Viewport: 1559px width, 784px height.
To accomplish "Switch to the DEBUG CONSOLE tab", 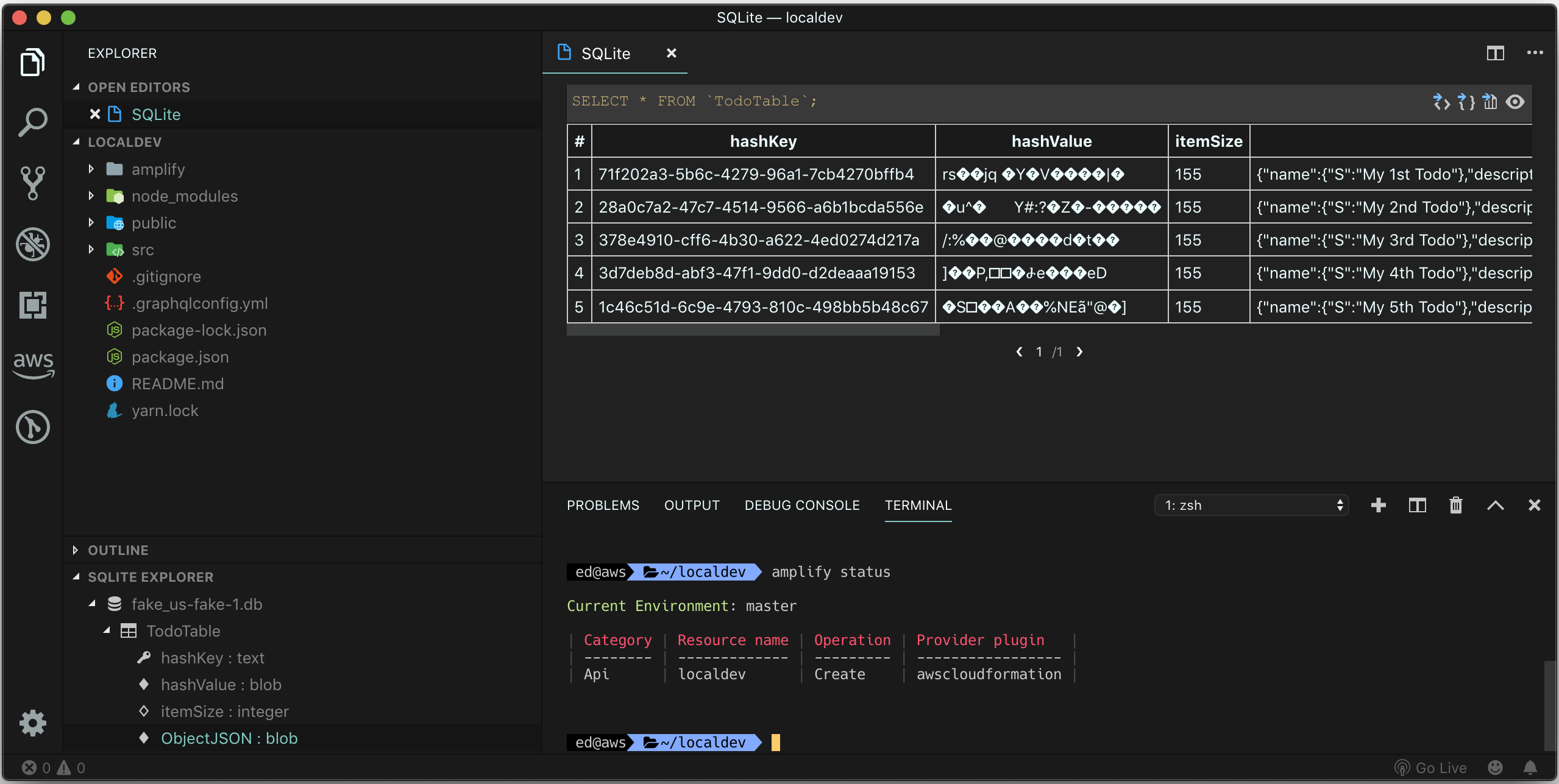I will pos(801,505).
